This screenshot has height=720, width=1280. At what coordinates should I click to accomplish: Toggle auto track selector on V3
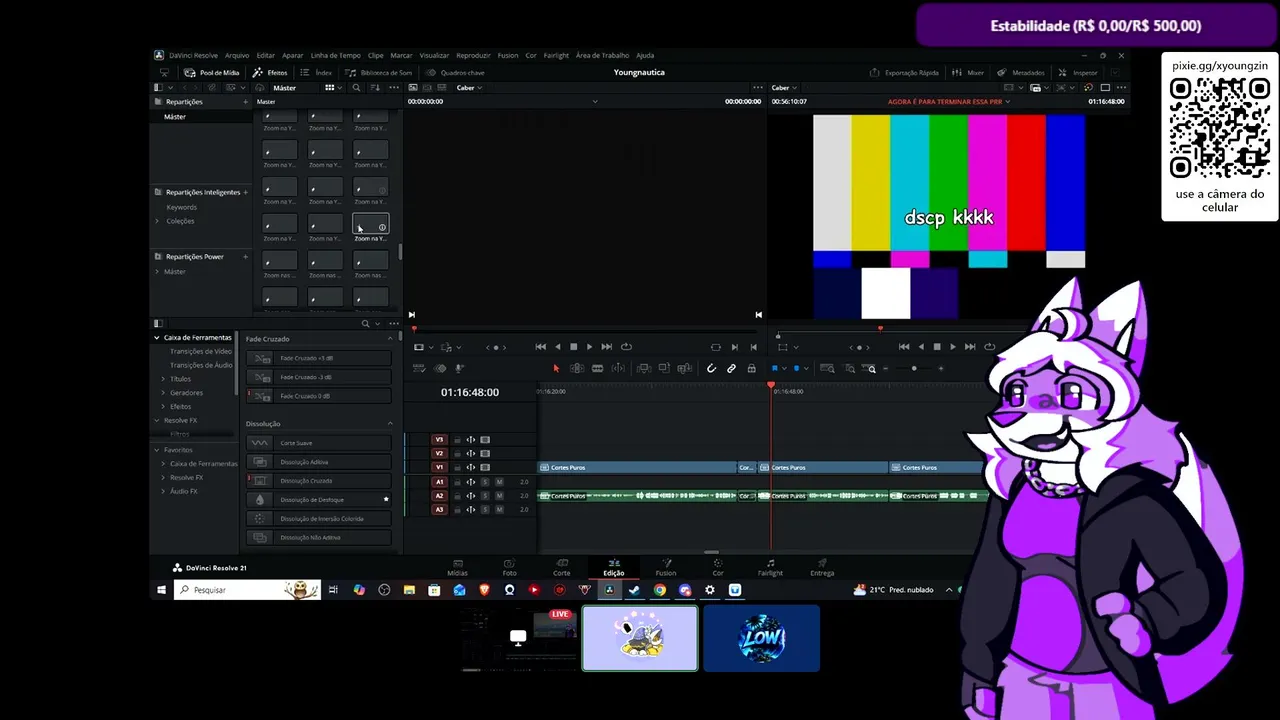click(x=471, y=440)
